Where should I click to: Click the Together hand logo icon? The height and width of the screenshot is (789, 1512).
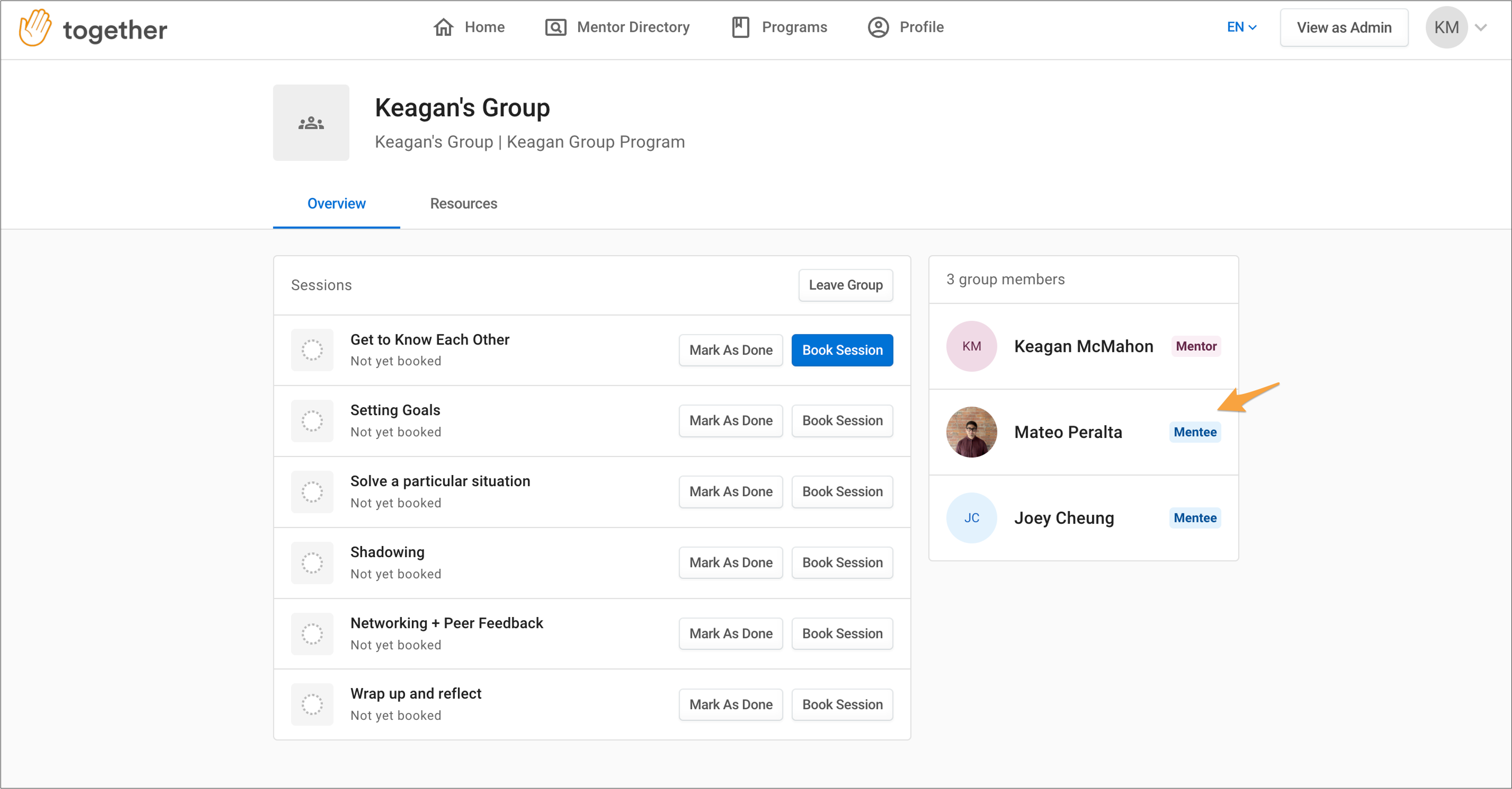point(35,27)
